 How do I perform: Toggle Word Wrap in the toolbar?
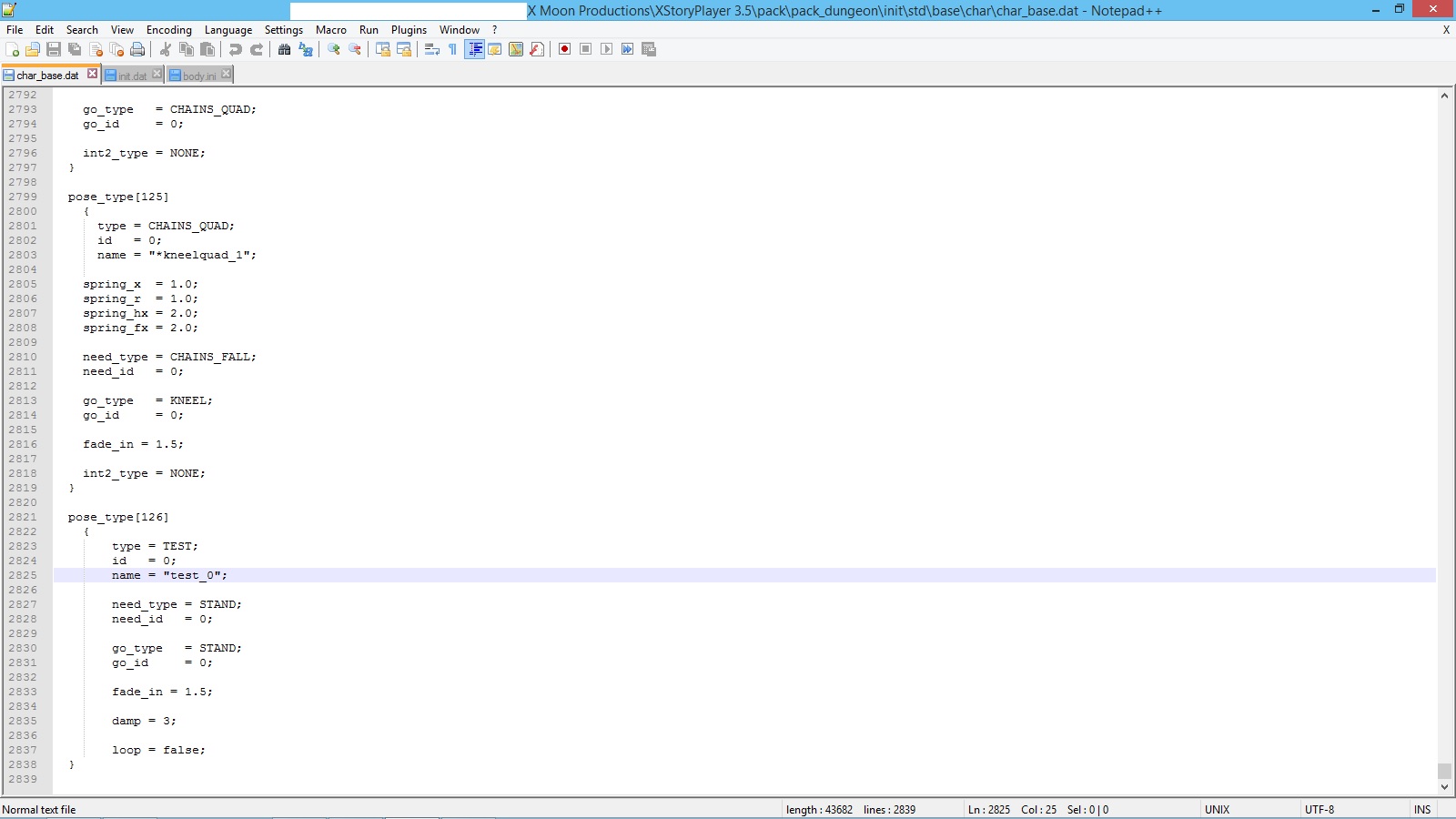coord(432,49)
